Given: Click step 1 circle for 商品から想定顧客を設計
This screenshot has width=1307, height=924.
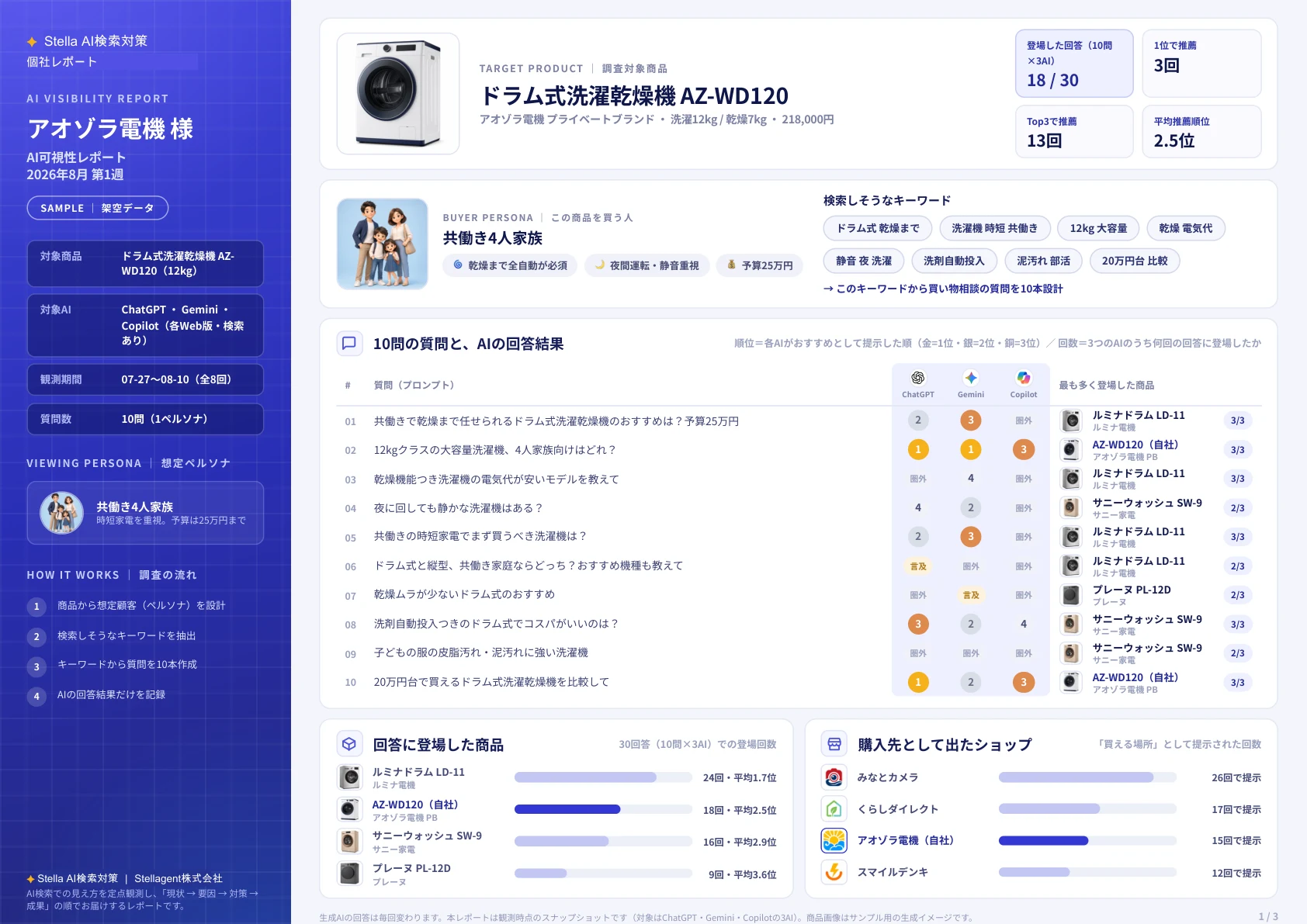Looking at the screenshot, I should coord(36,607).
